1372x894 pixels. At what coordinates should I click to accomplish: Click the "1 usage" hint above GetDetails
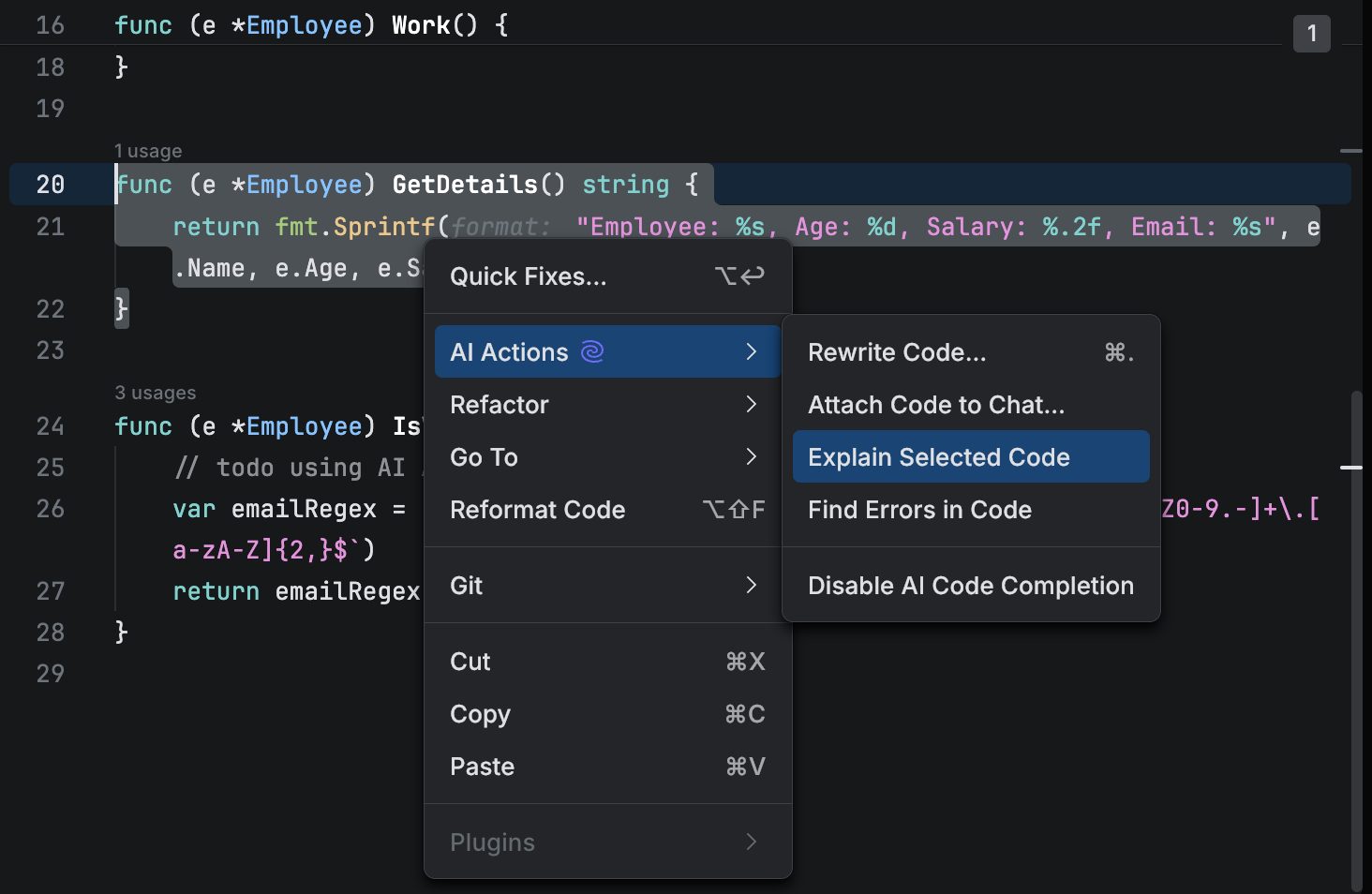pos(148,150)
